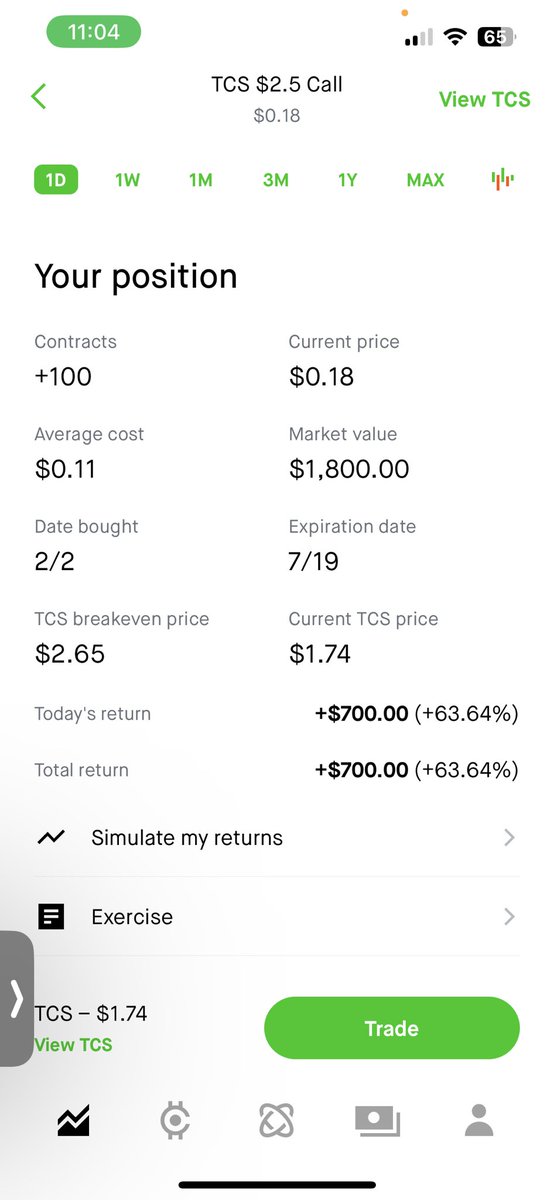Open the gray side drawer arrow
Image resolution: width=554 pixels, height=1200 pixels.
tap(16, 998)
